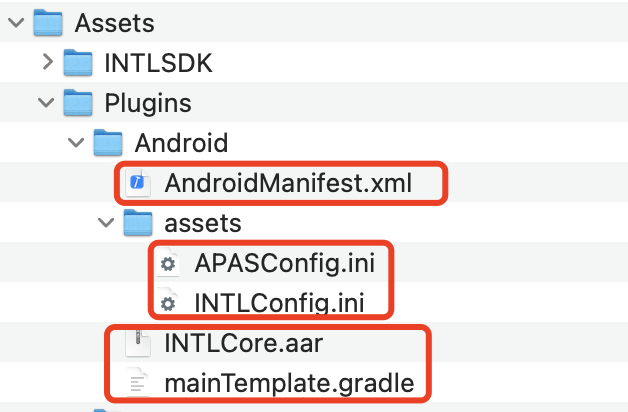Viewport: 628px width, 412px height.
Task: Collapse the Plugins folder
Action: pos(45,103)
